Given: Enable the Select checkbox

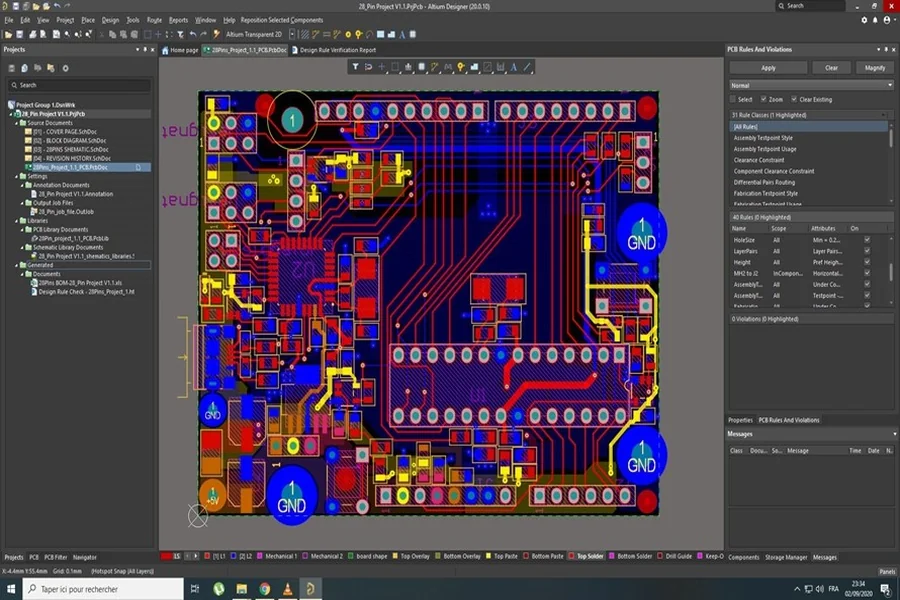Looking at the screenshot, I should (x=732, y=100).
